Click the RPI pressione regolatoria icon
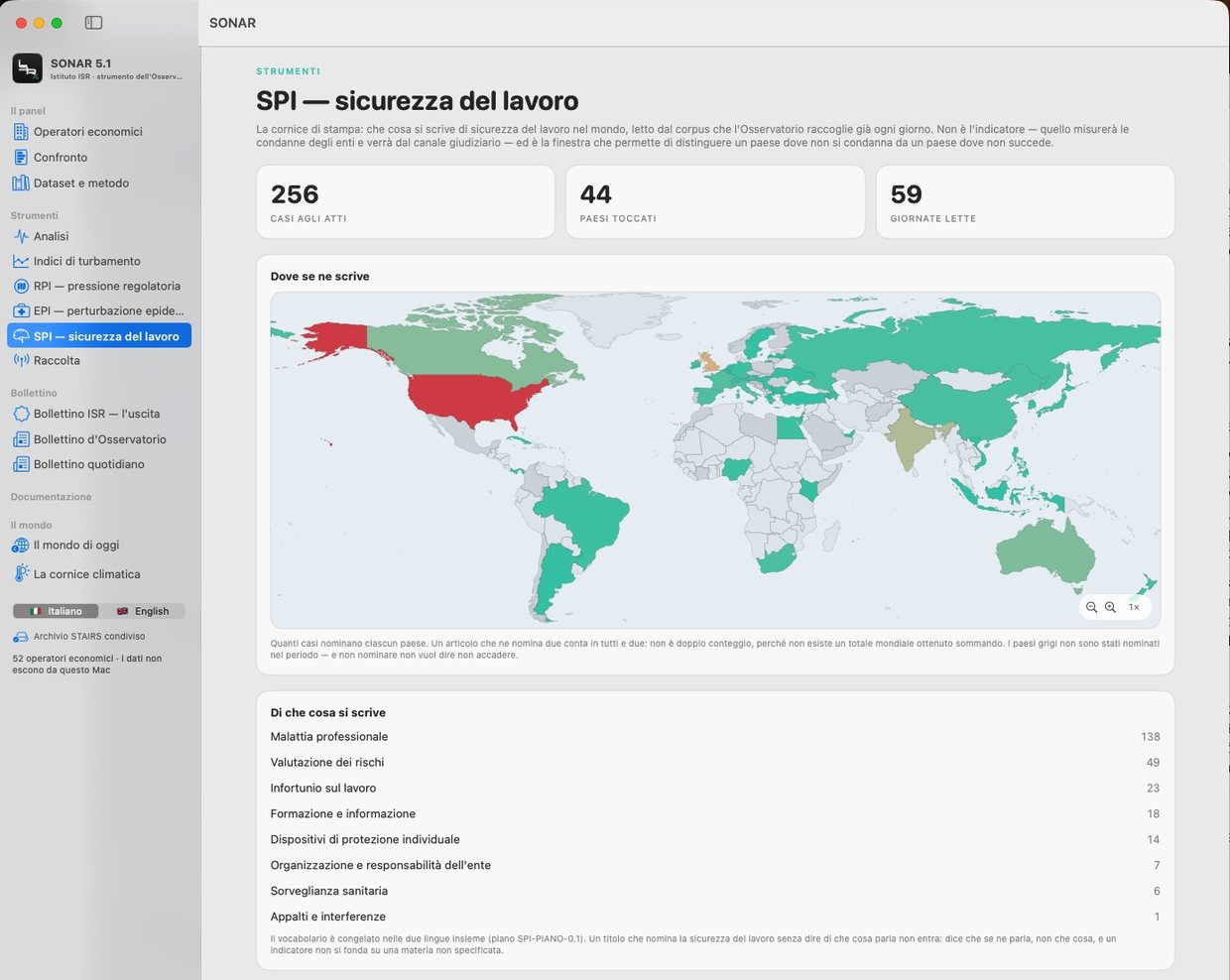 pos(21,286)
